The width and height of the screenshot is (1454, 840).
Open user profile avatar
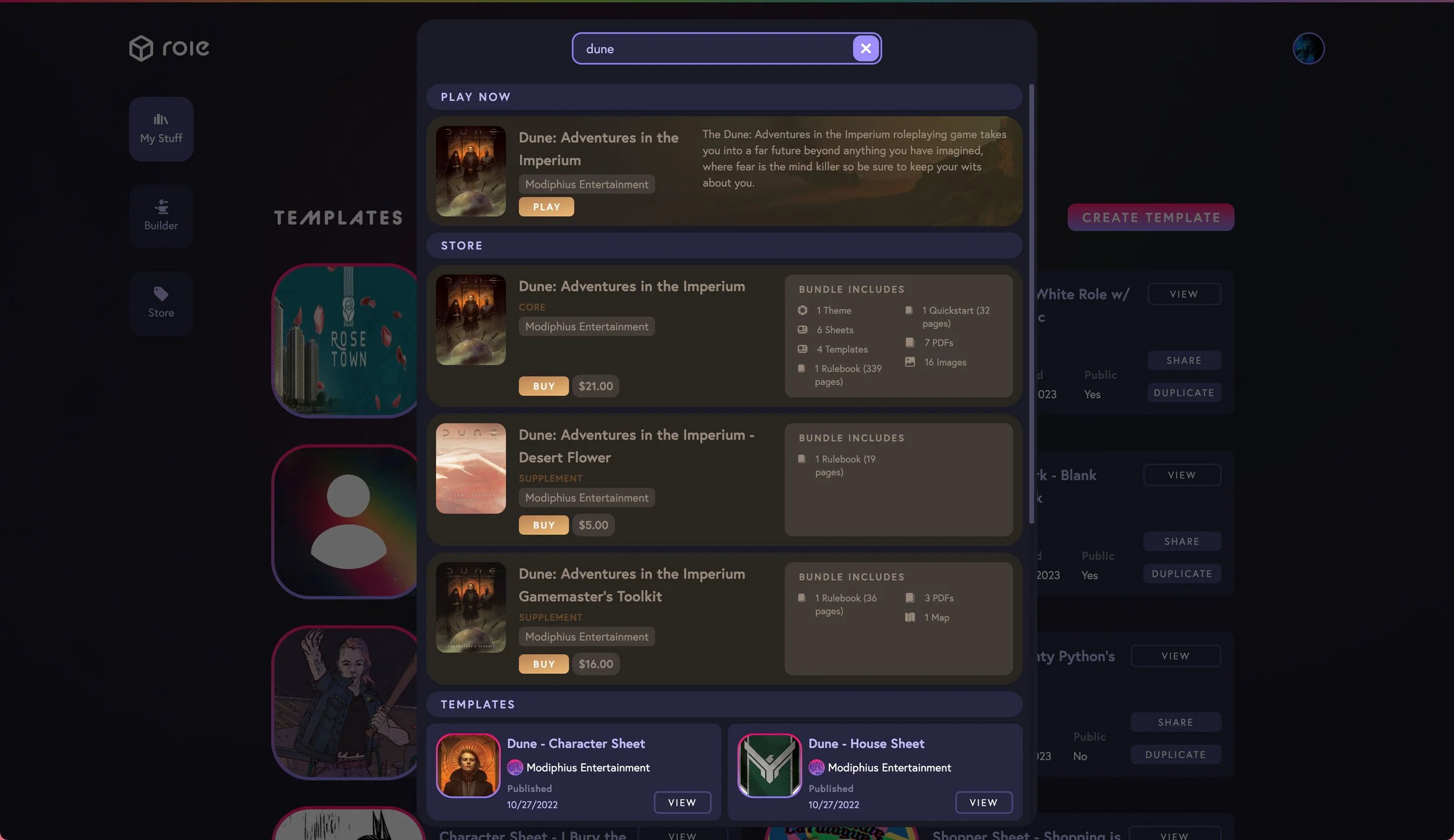tap(1308, 48)
